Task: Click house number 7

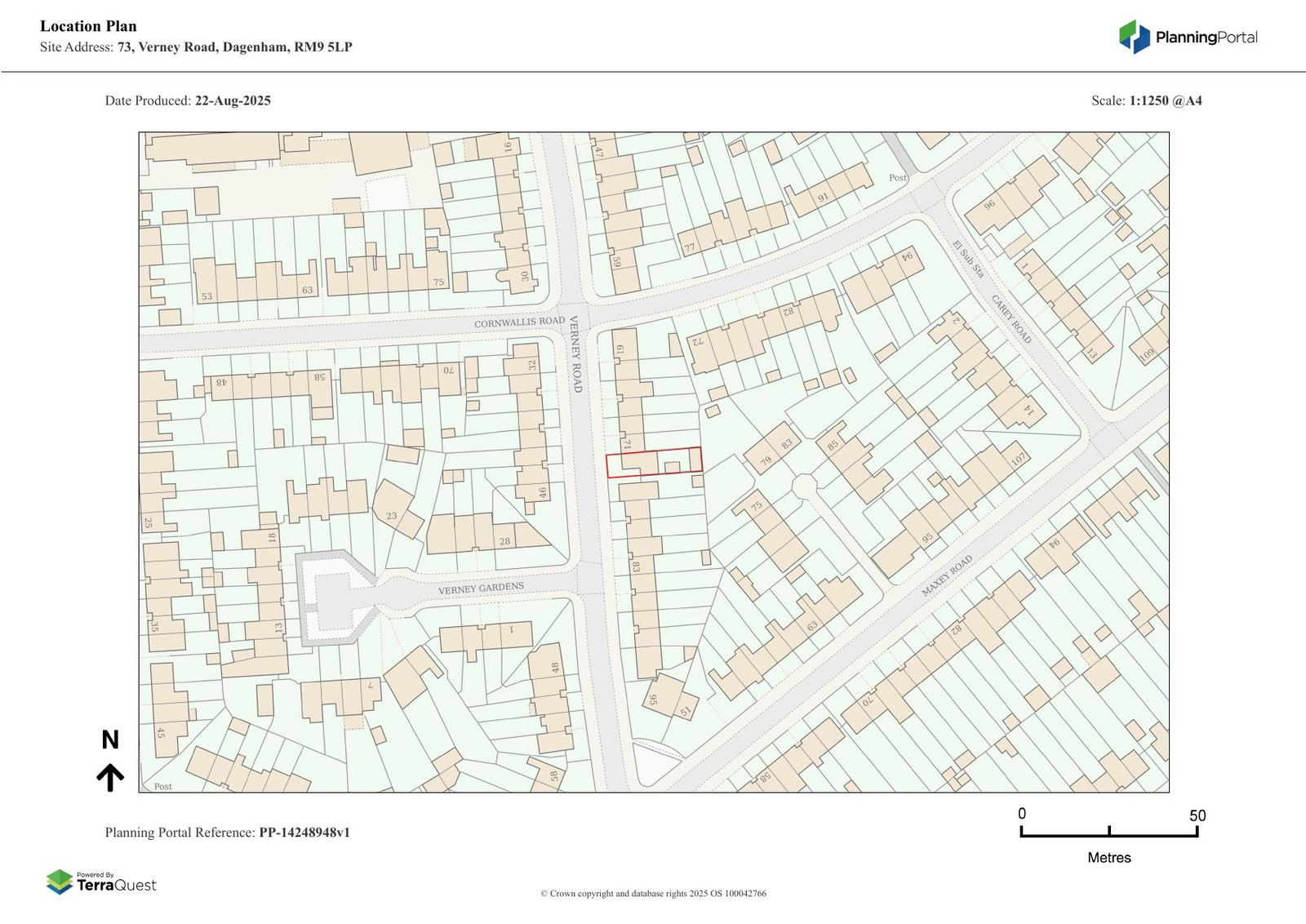Action: [x=370, y=684]
